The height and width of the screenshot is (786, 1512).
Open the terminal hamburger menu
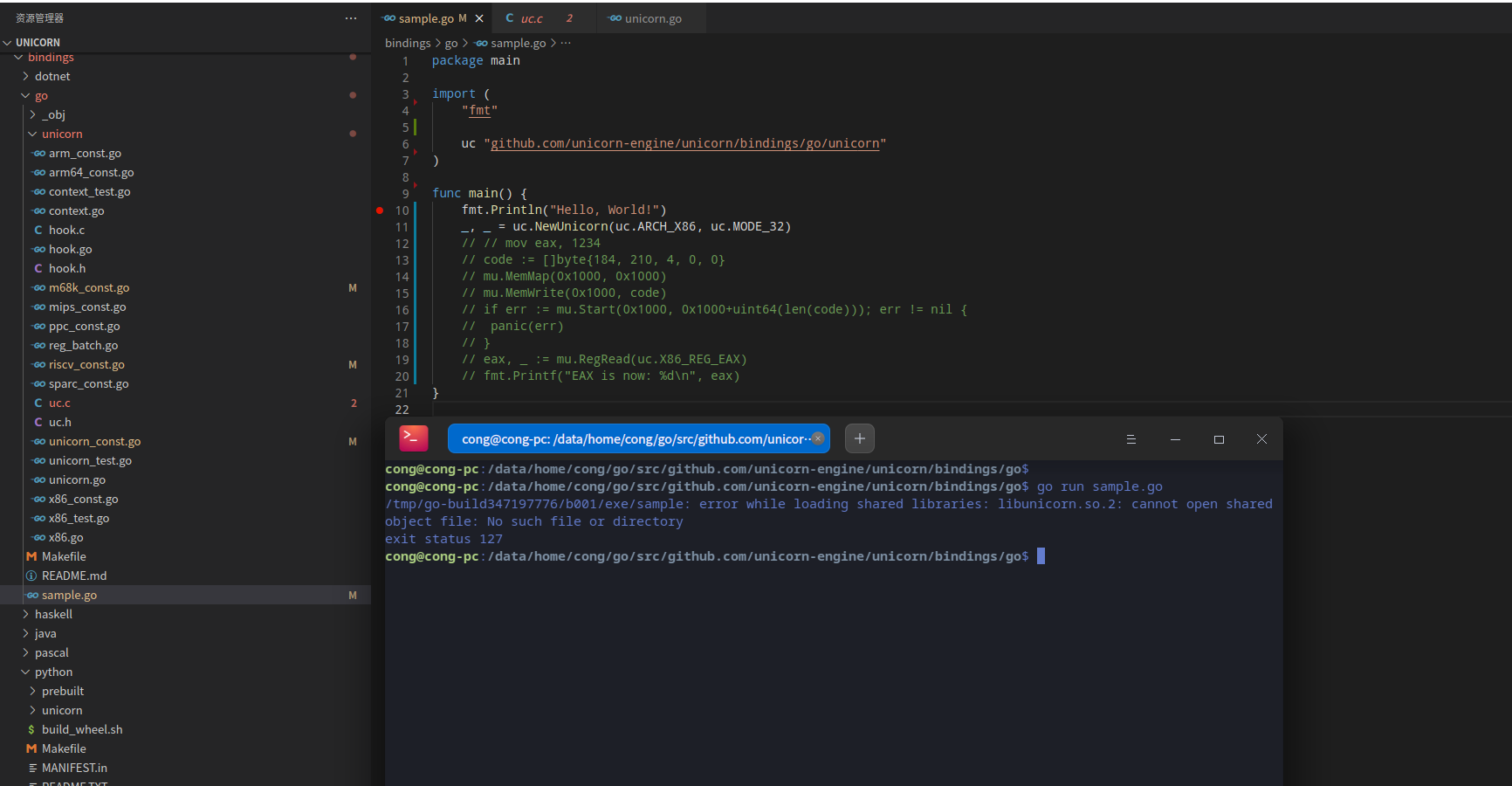click(1131, 438)
